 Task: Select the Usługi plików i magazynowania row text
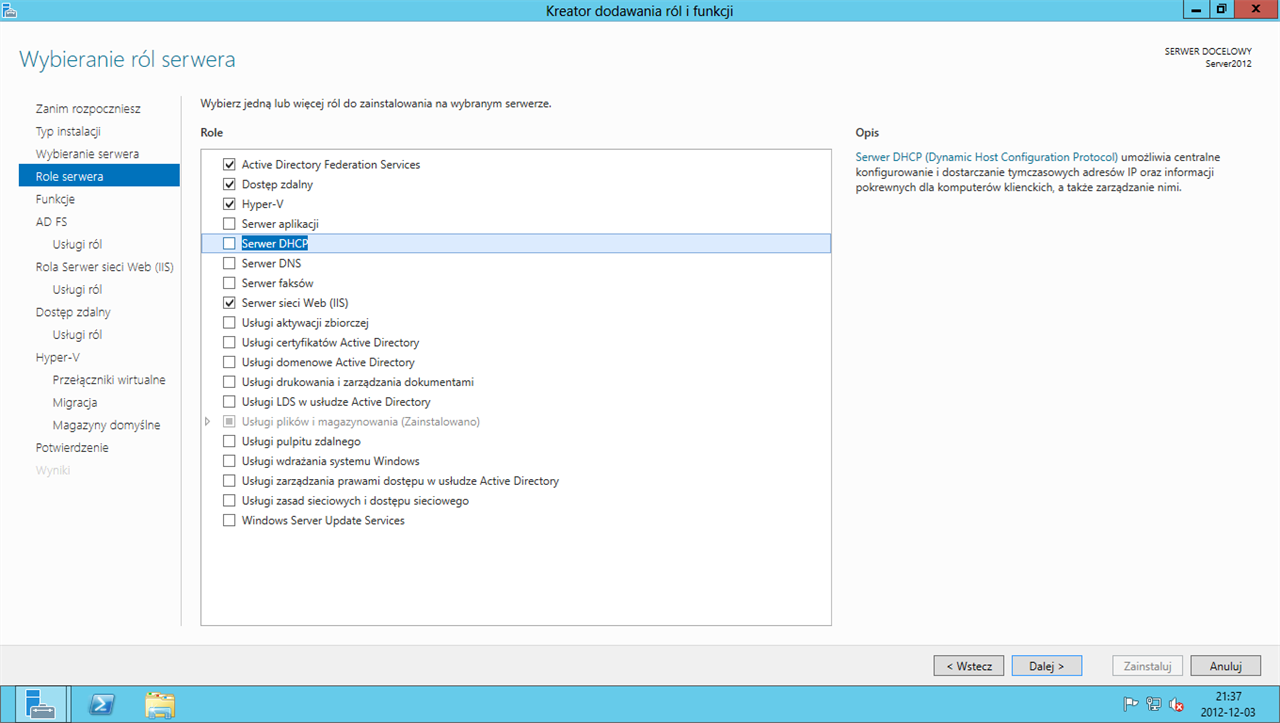pyautogui.click(x=360, y=422)
